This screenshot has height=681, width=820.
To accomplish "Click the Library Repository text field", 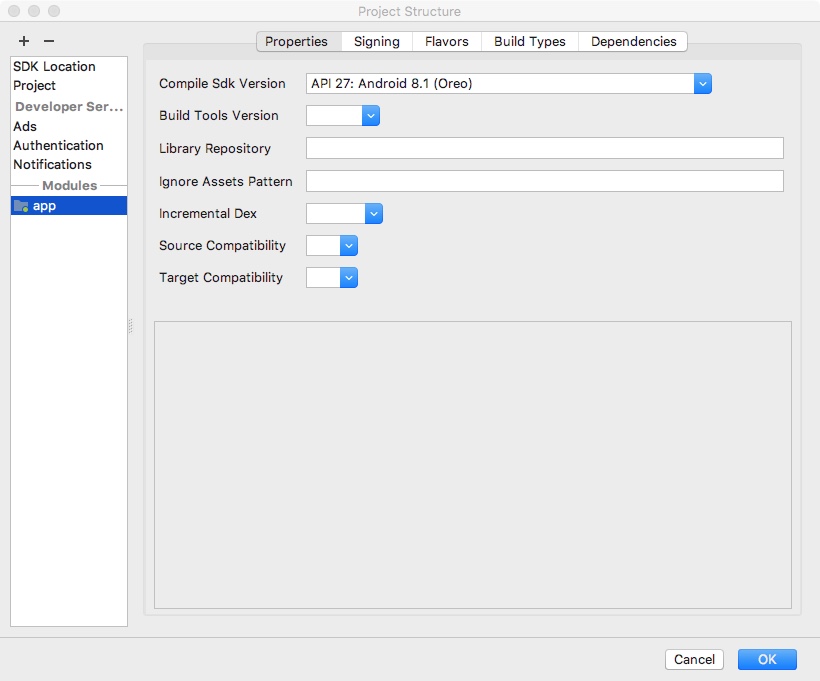I will (x=544, y=149).
